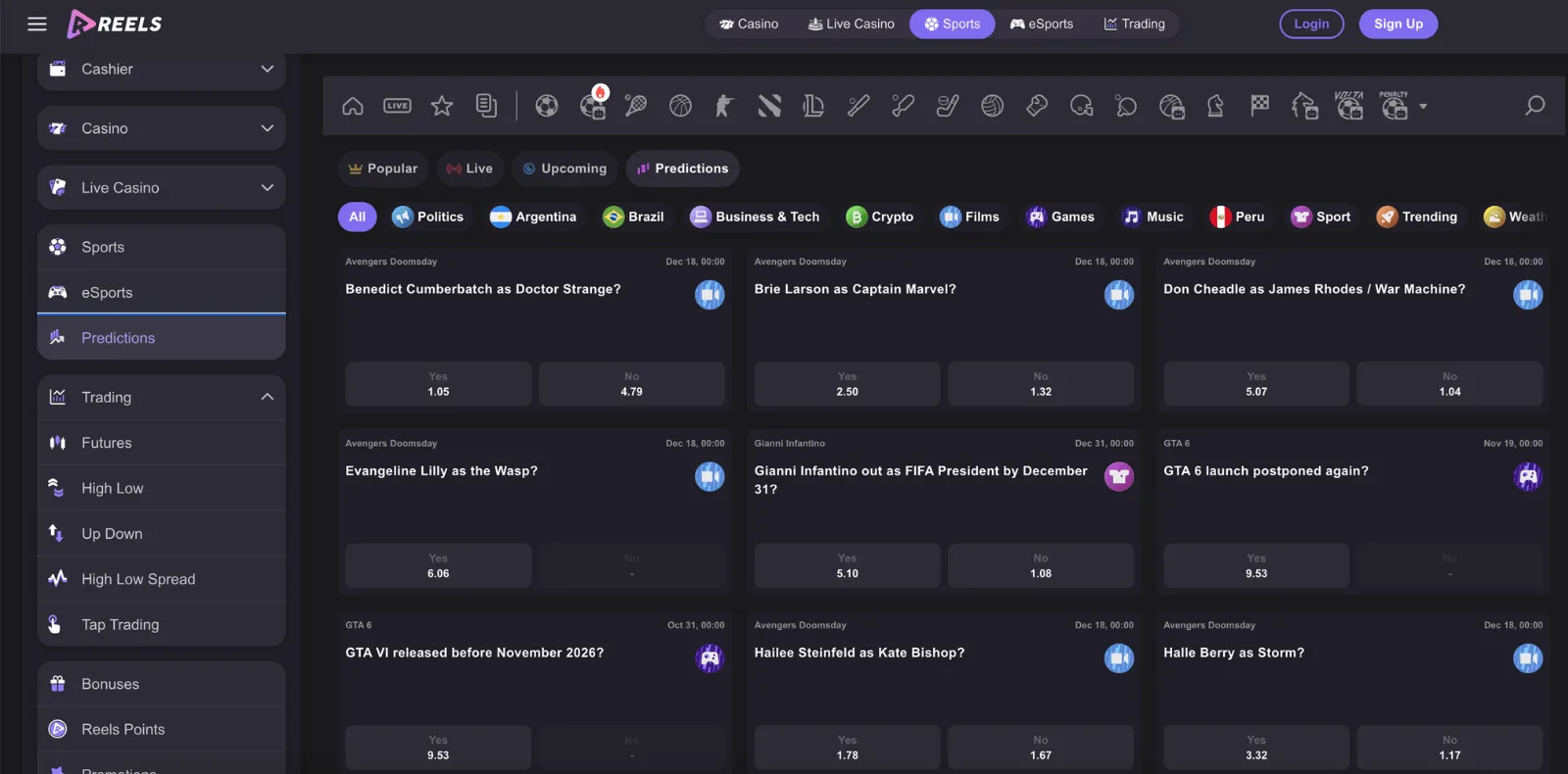Select the Counter-Strike soldier icon

click(724, 106)
